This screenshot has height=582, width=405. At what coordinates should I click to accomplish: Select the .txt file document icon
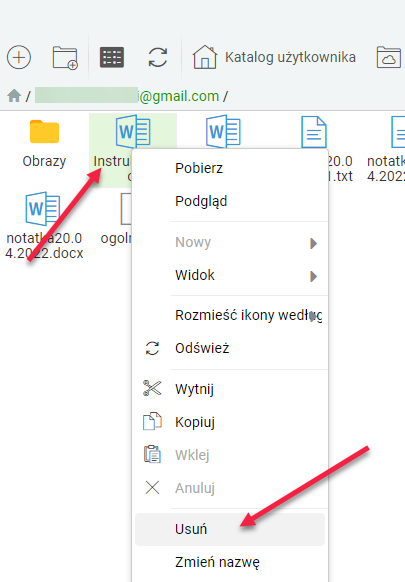(314, 132)
